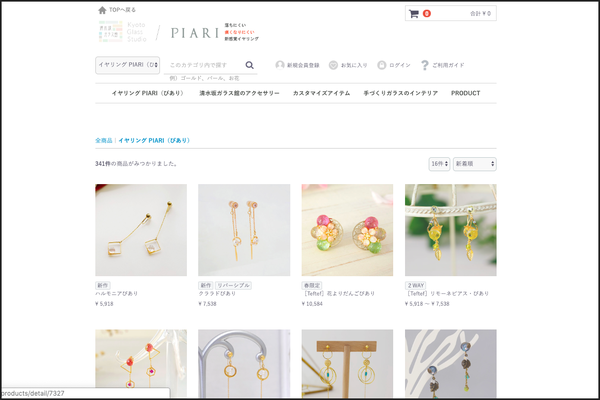Click the ご利用ガイド question mark icon
600x400 pixels.
(424, 65)
